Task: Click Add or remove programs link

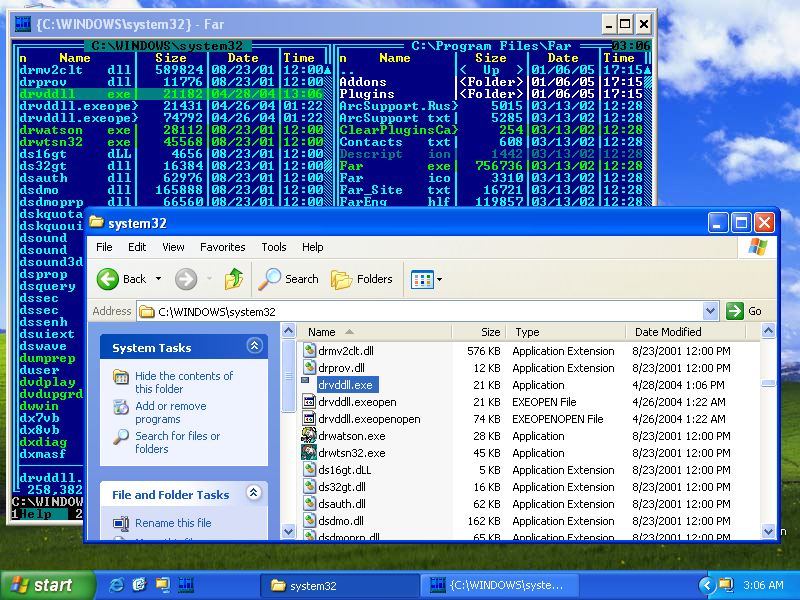Action: click(x=170, y=412)
